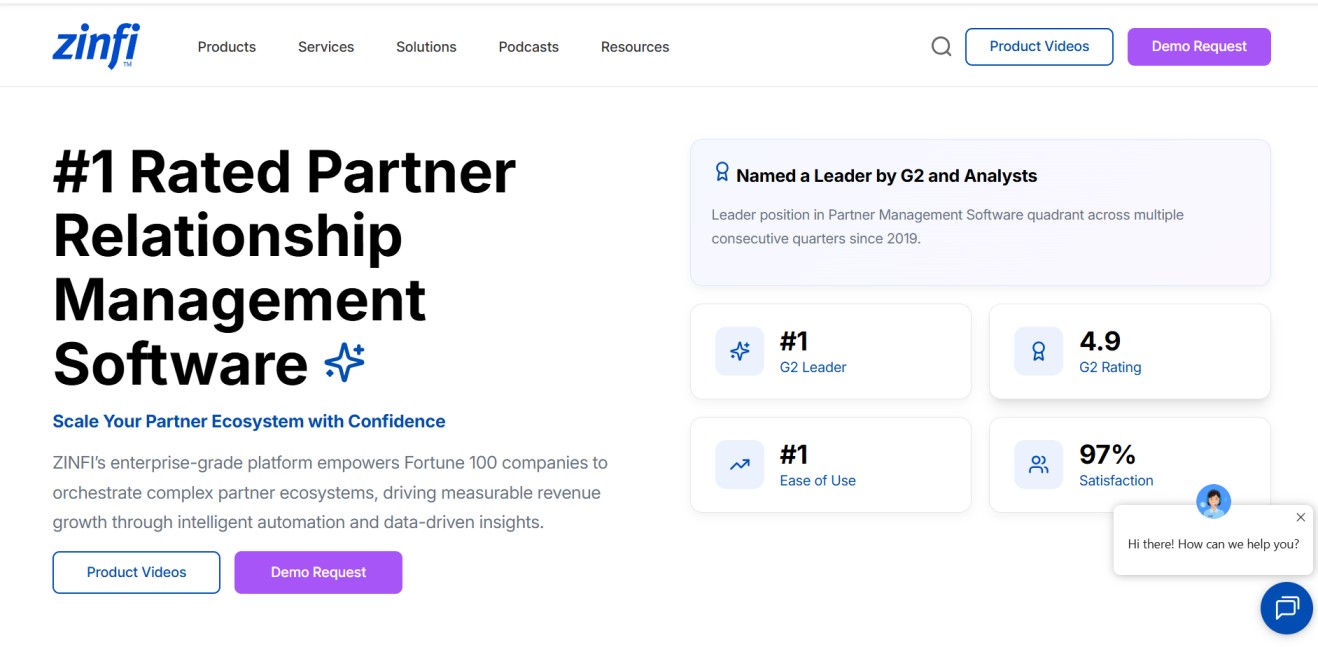
Task: Click the Satisfaction label
Action: [1116, 480]
